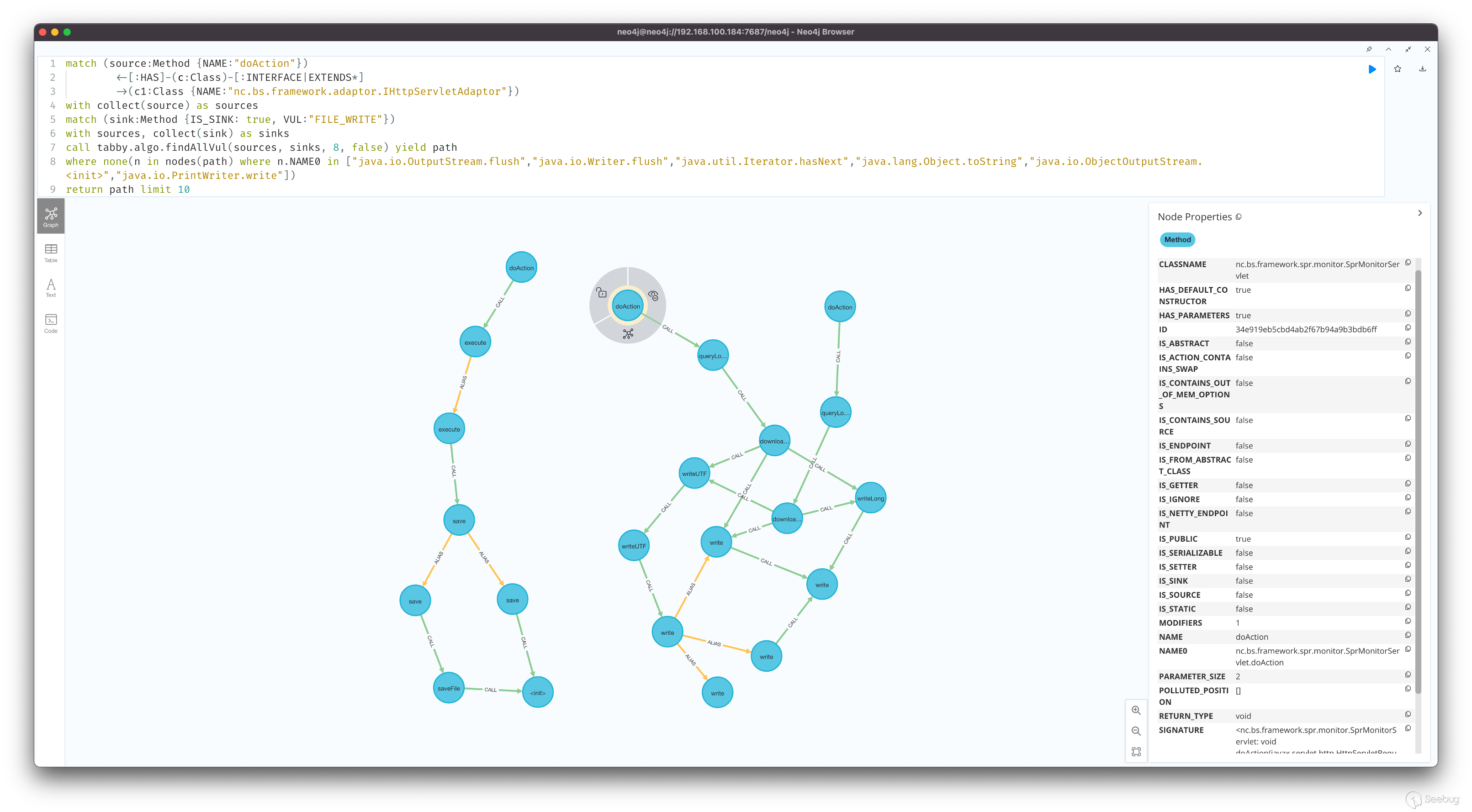The height and width of the screenshot is (812, 1472).
Task: Expand doAction node relationships from ring menu
Action: 628,334
